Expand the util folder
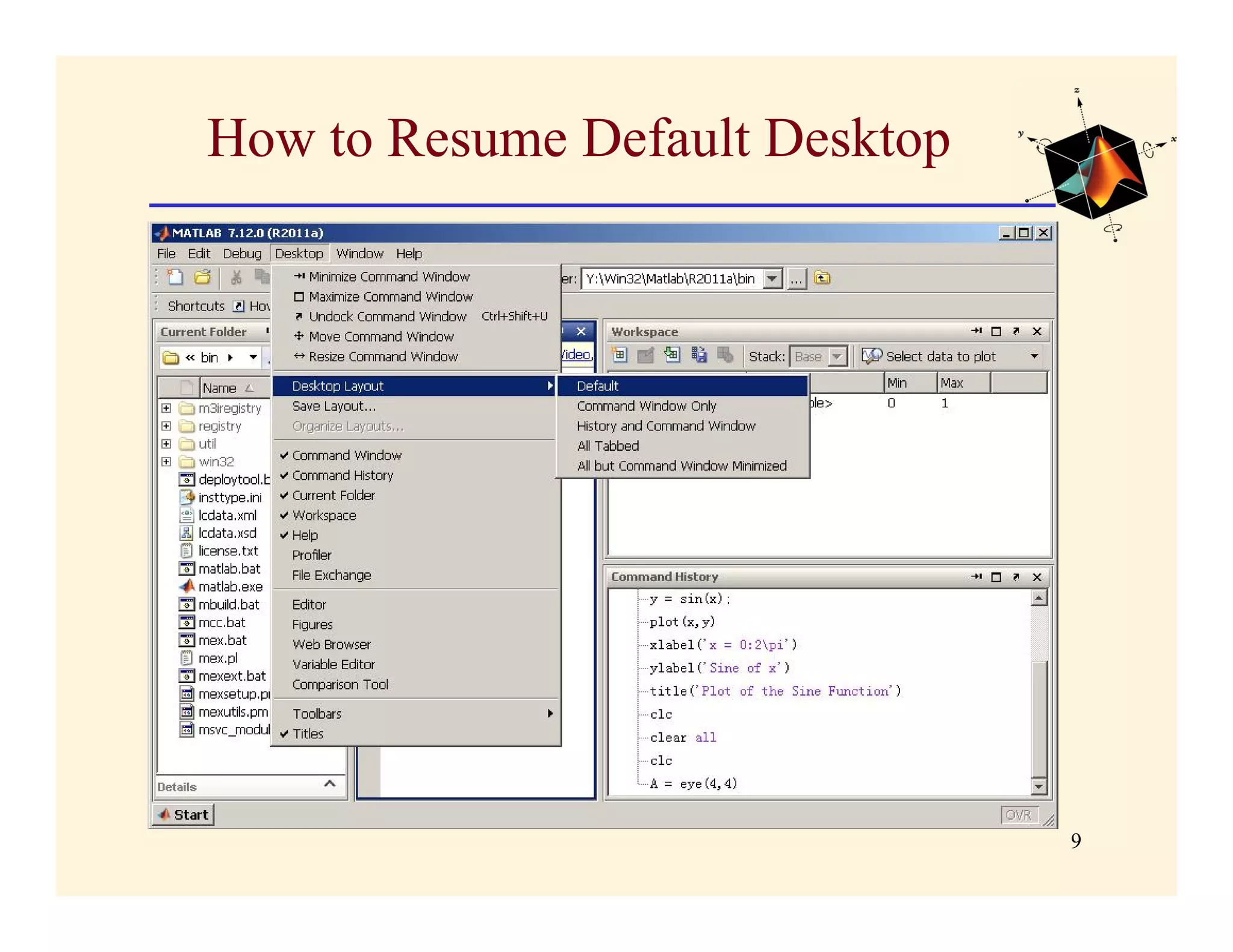The height and width of the screenshot is (952, 1233). click(x=166, y=444)
